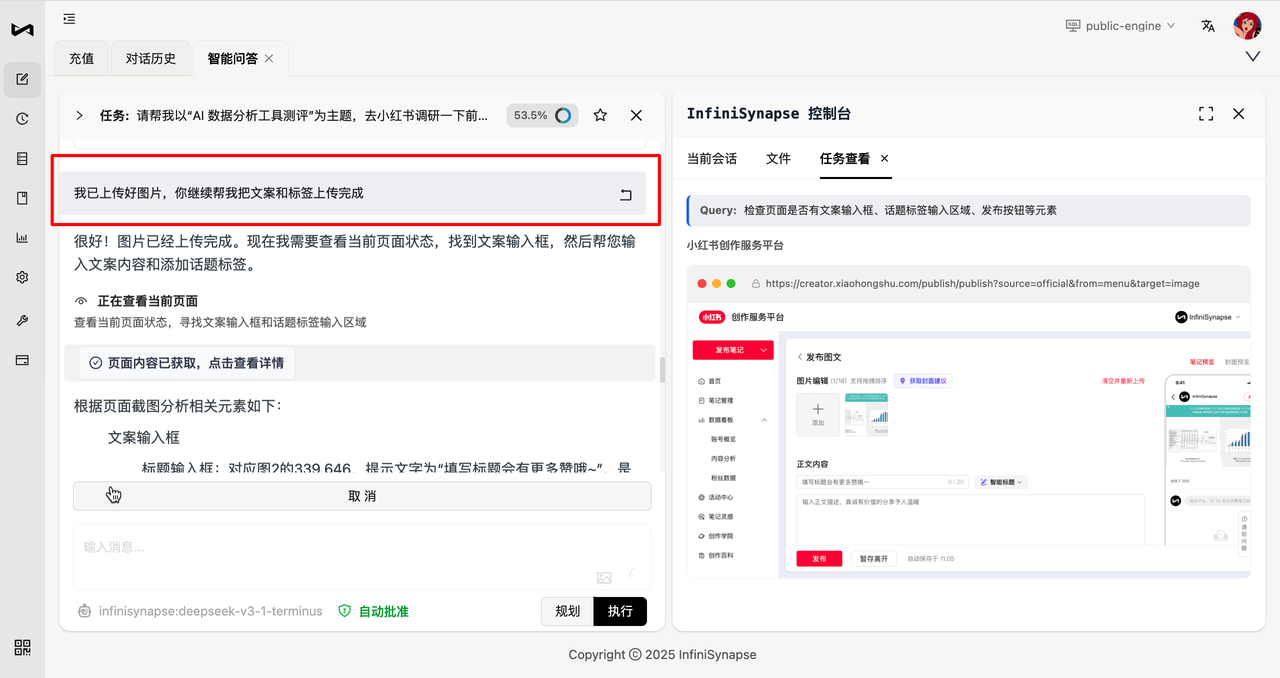Open the database list sidebar icon
The height and width of the screenshot is (678, 1280).
coord(22,159)
